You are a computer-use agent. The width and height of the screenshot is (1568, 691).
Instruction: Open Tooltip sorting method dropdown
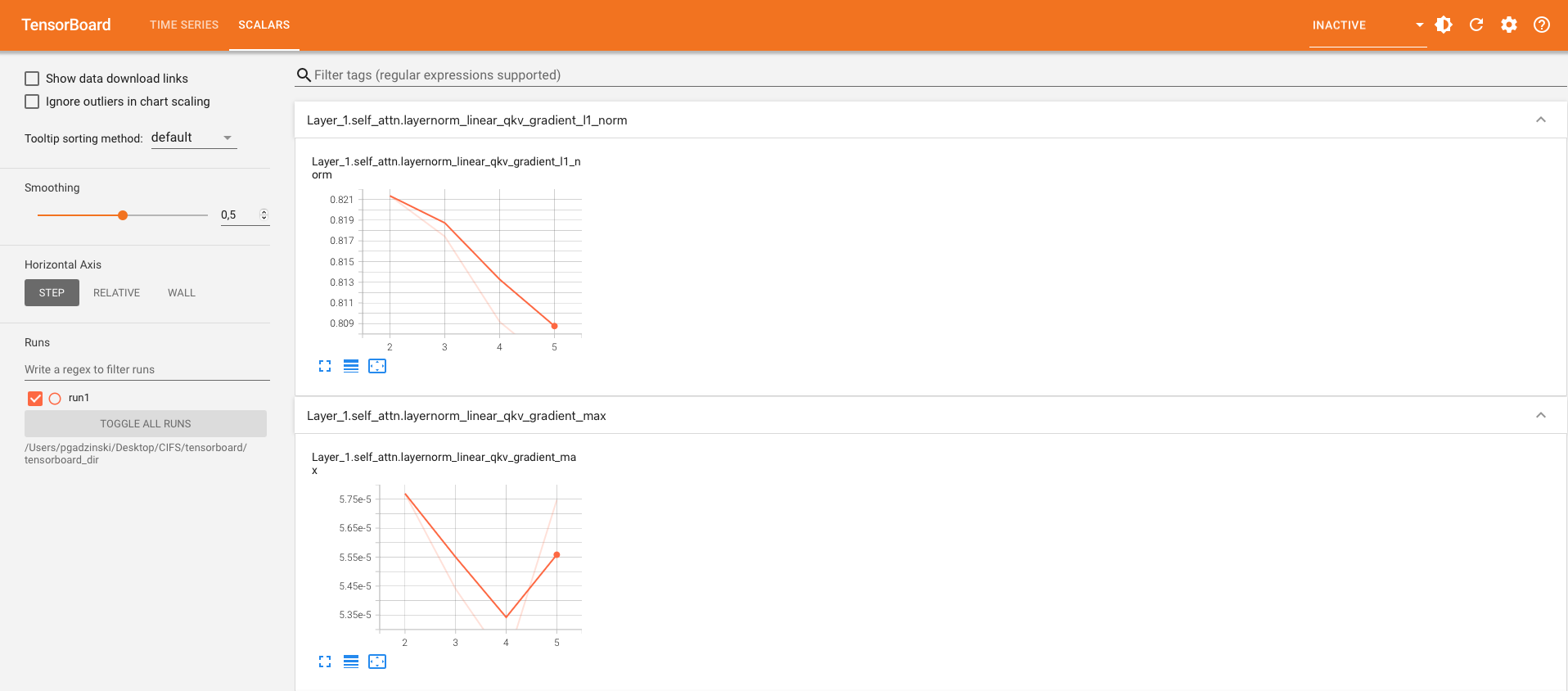coord(193,138)
